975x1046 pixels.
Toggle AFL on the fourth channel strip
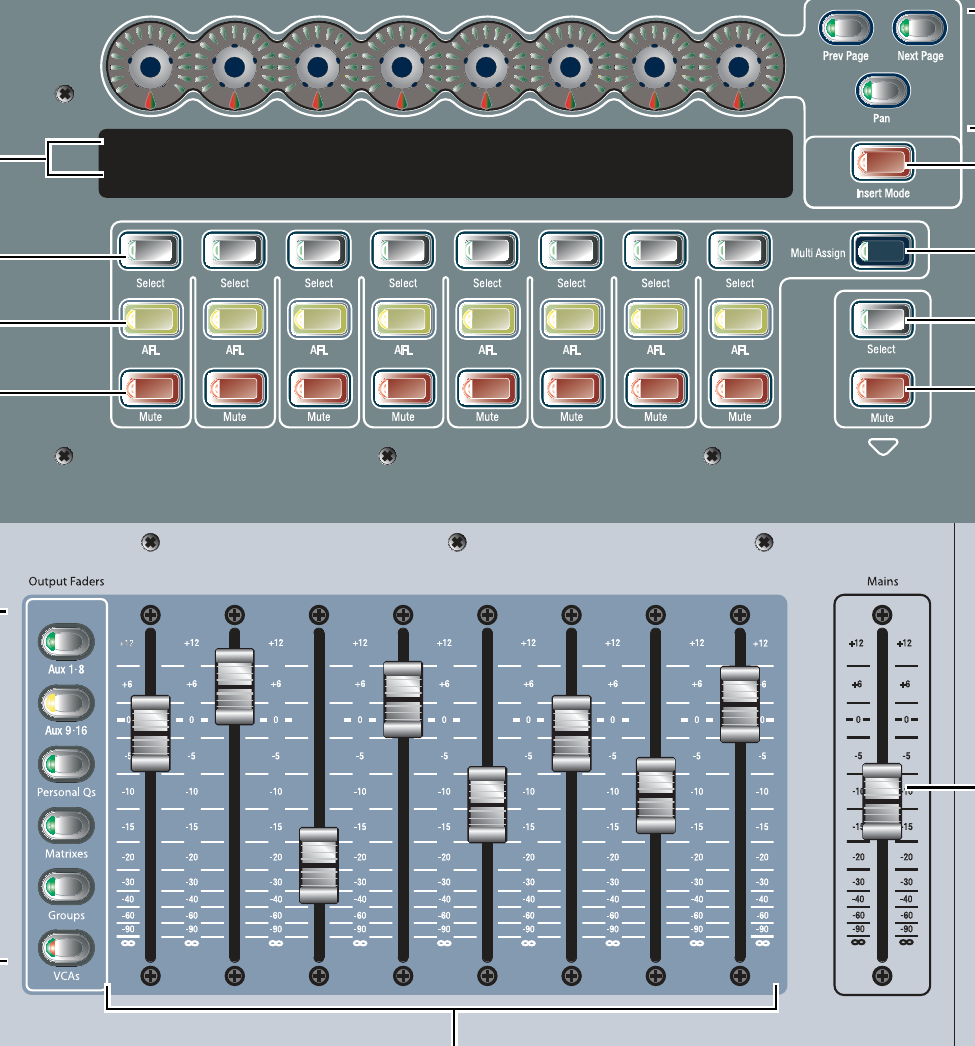403,320
